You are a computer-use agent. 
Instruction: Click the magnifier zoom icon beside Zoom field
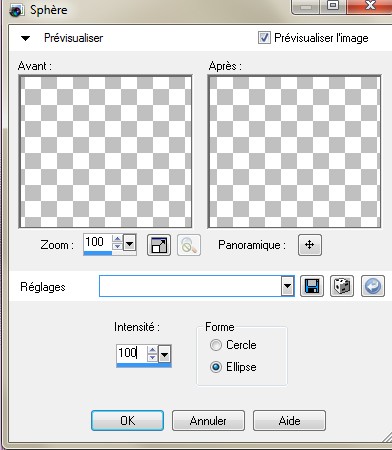point(189,245)
